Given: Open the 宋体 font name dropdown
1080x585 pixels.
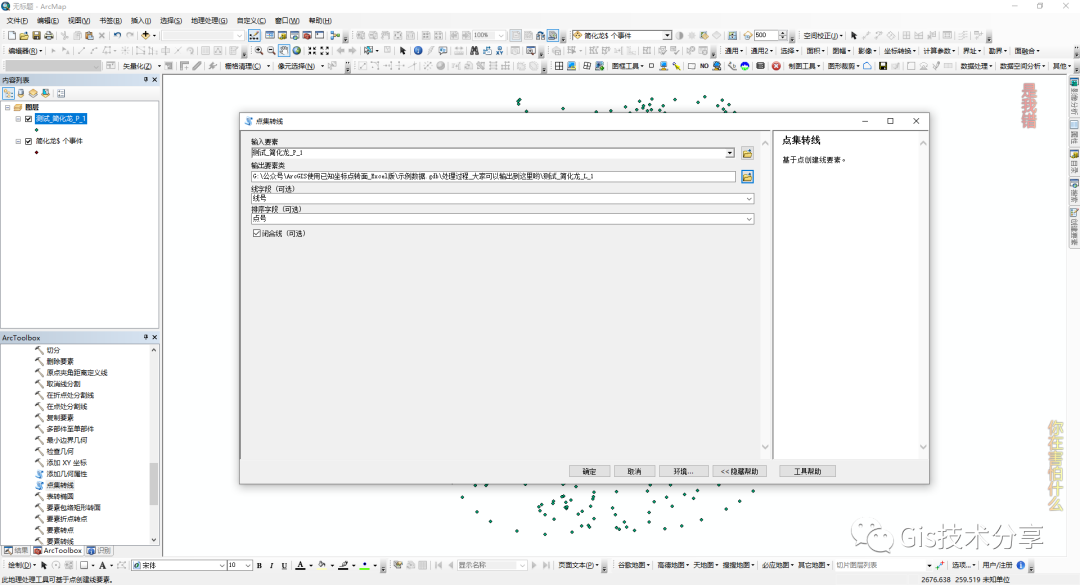Looking at the screenshot, I should (x=221, y=566).
